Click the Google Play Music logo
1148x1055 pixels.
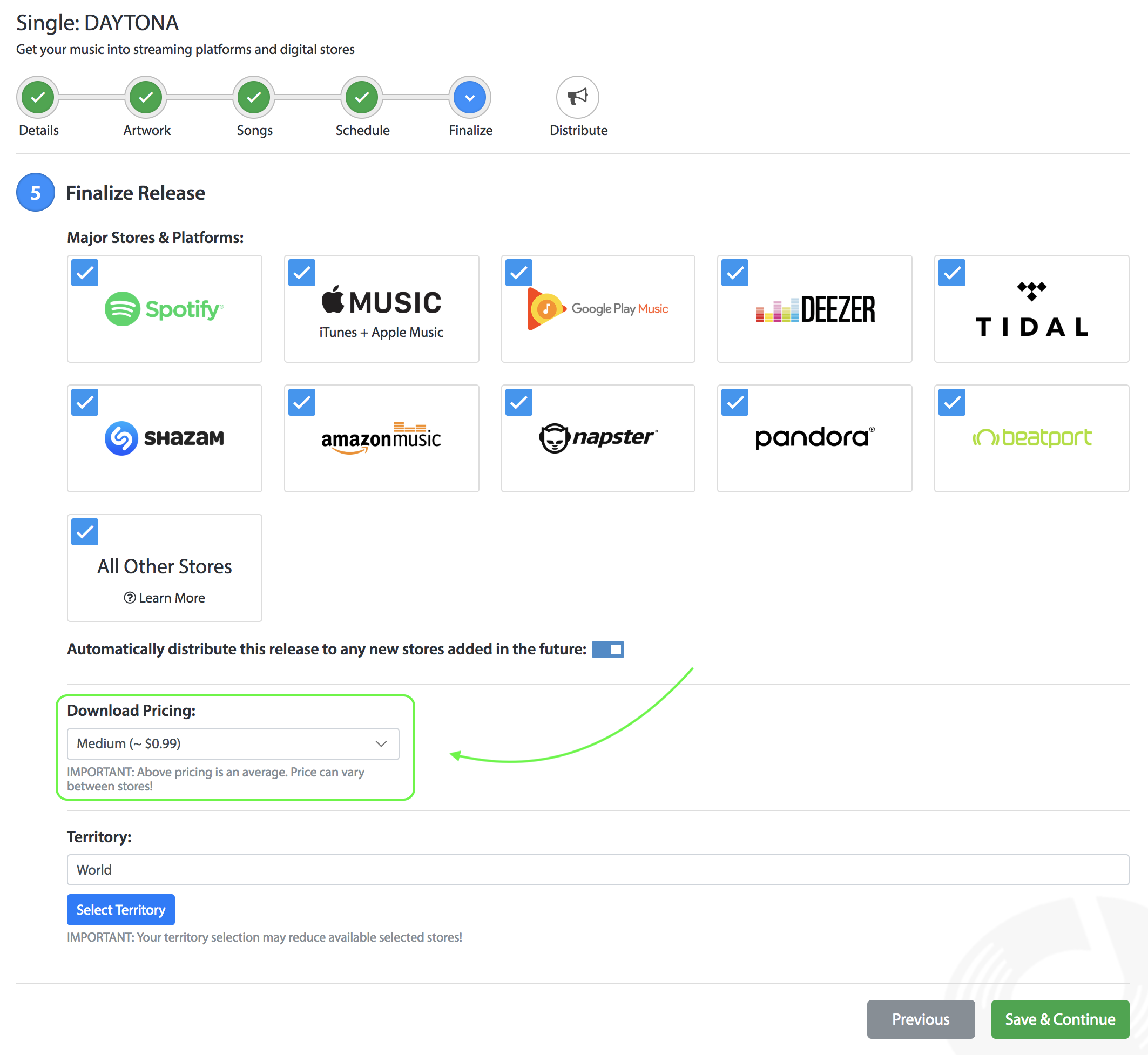tap(598, 309)
